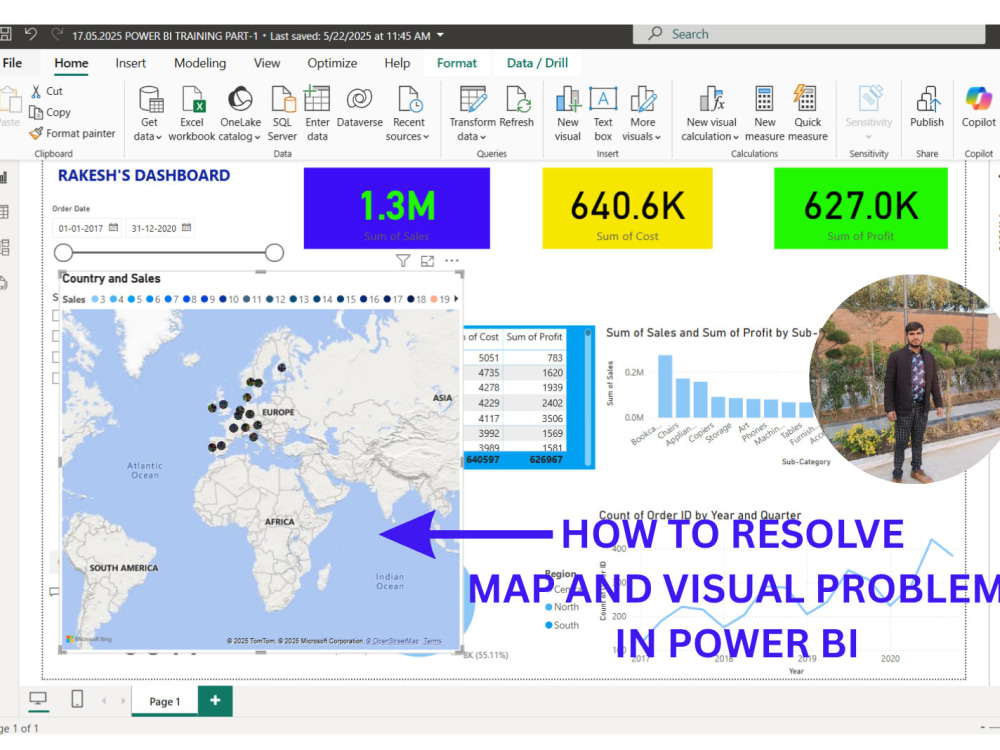Click the end date field 31-12-2020

point(154,228)
